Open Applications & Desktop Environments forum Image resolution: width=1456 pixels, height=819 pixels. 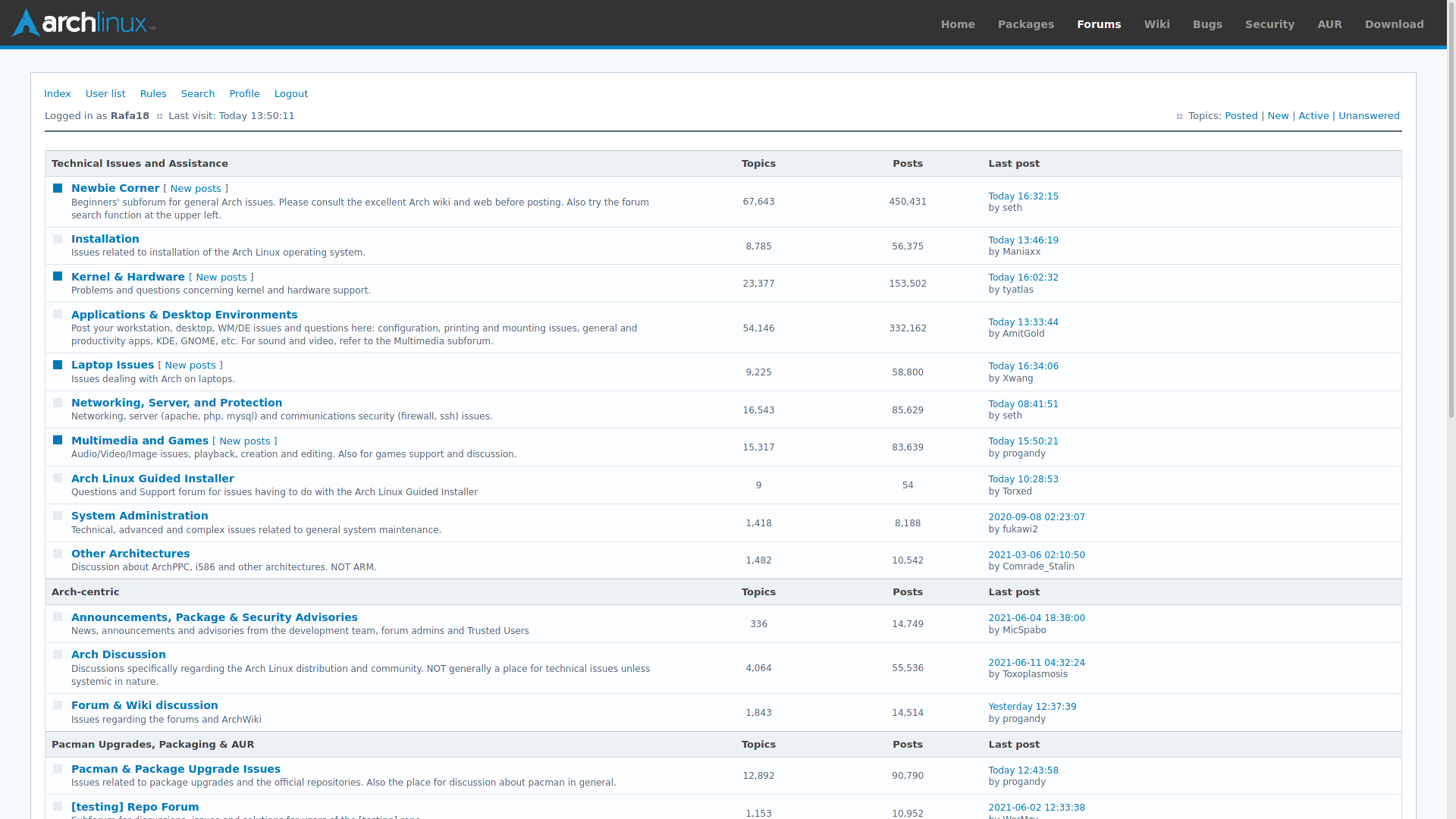(184, 315)
